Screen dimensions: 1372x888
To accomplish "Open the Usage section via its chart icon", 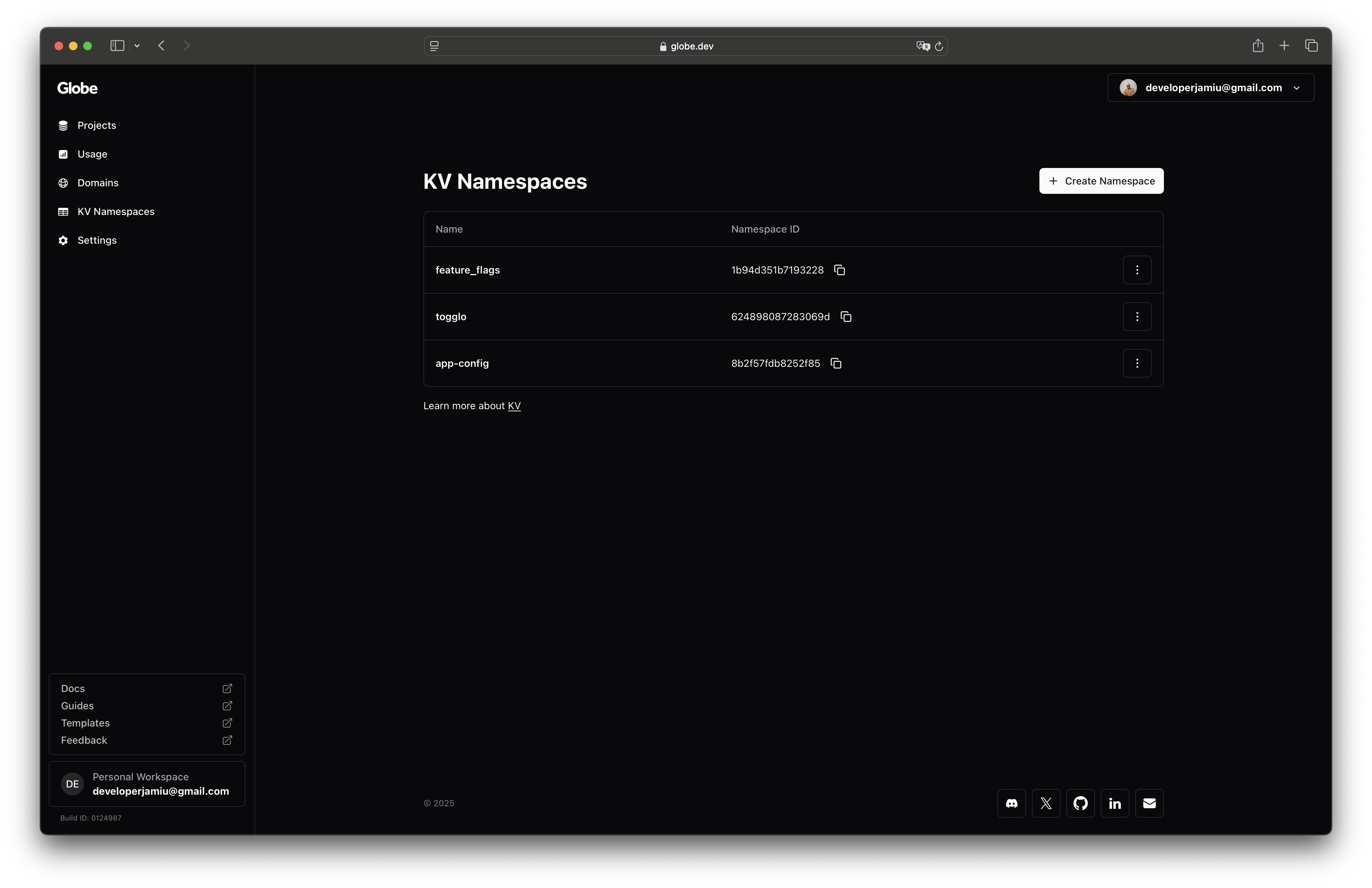I will pos(63,154).
